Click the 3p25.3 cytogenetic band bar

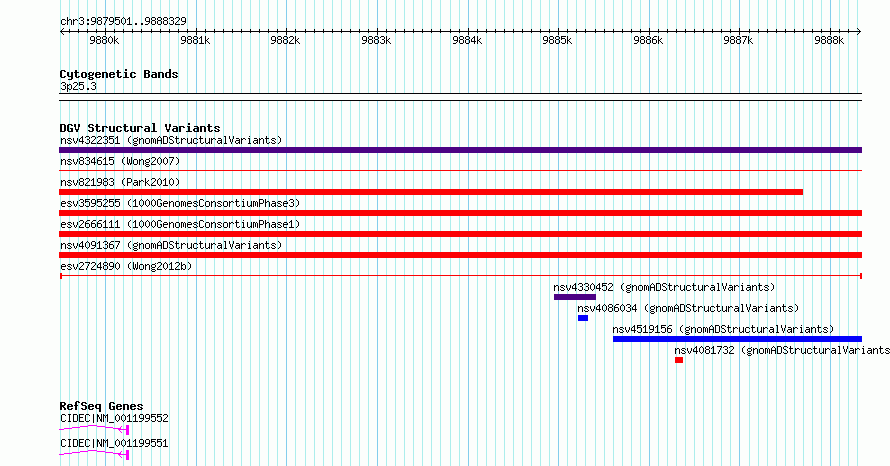pos(460,97)
